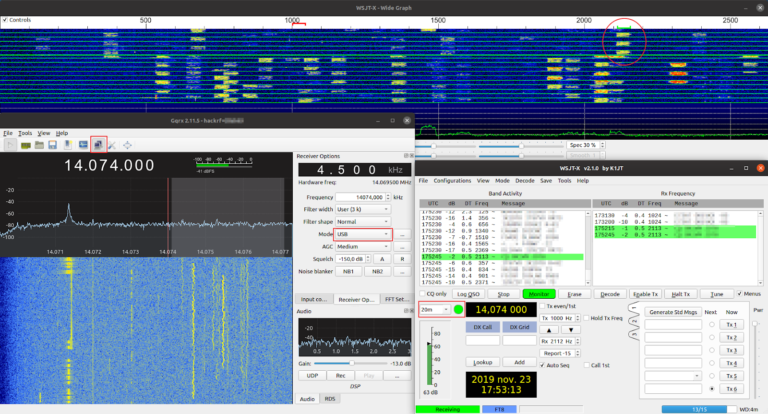This screenshot has width=768, height=414.
Task: Toggle Controls checkbox in Wide Graph
Action: [5, 20]
